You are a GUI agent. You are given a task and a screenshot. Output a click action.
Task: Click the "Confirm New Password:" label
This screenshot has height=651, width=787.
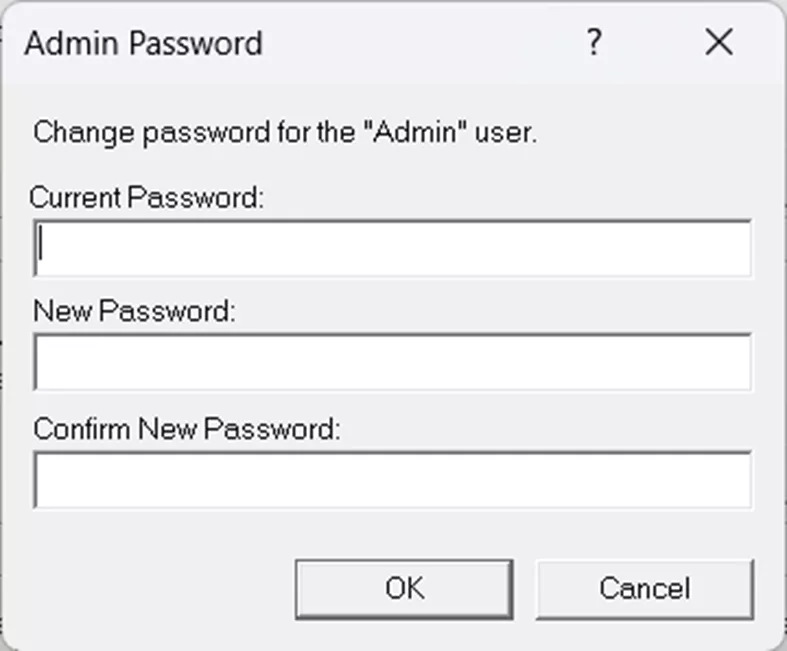coord(187,429)
